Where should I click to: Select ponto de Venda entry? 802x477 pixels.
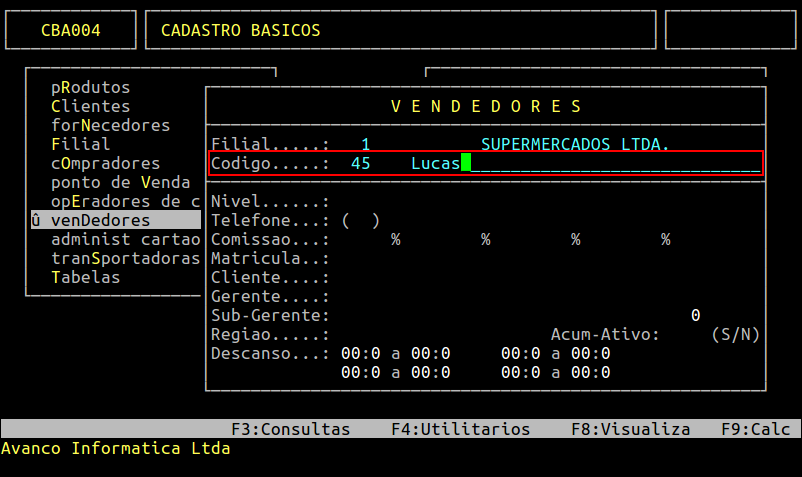click(x=121, y=183)
